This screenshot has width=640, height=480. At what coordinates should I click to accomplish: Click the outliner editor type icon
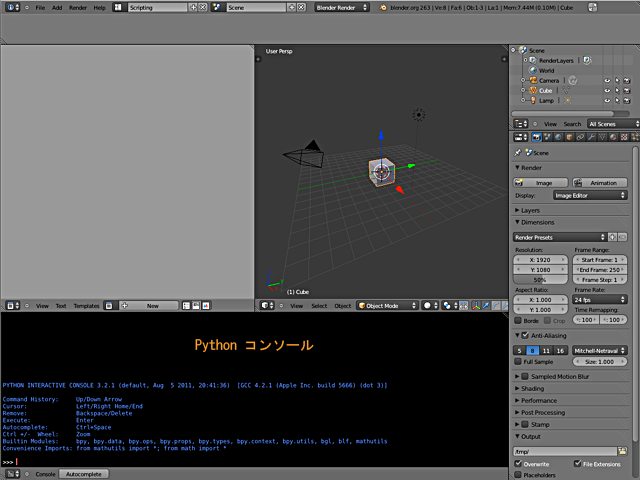pyautogui.click(x=520, y=124)
